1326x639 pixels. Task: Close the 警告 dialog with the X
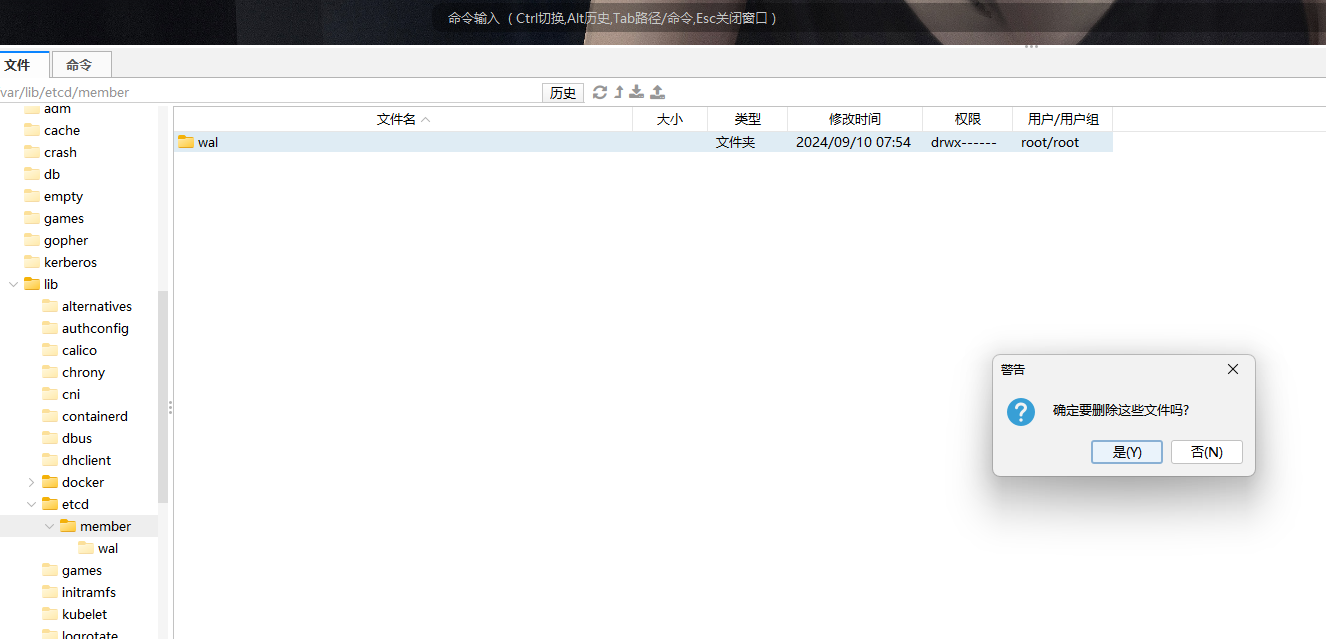(x=1232, y=369)
